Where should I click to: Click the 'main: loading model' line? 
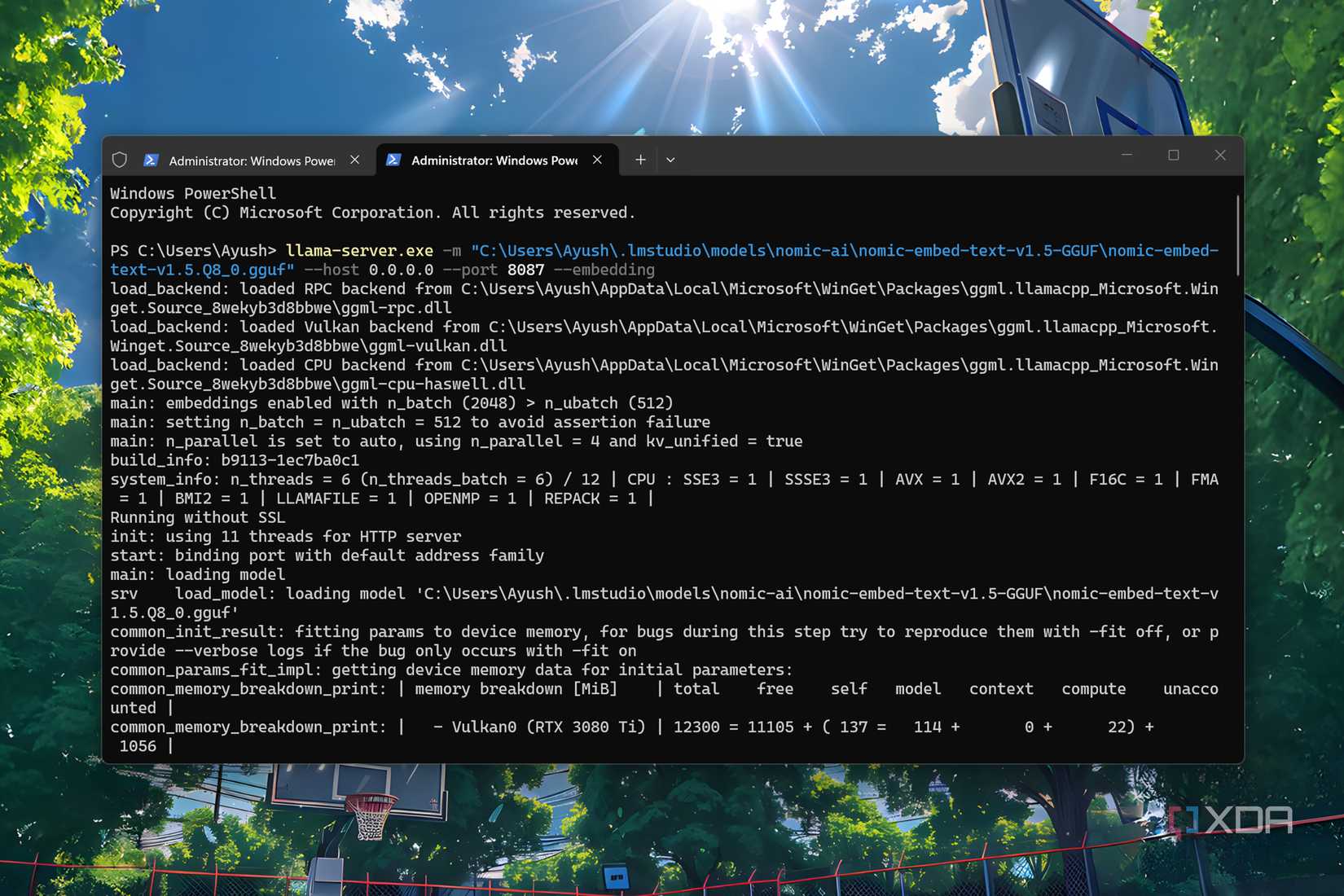tap(198, 574)
